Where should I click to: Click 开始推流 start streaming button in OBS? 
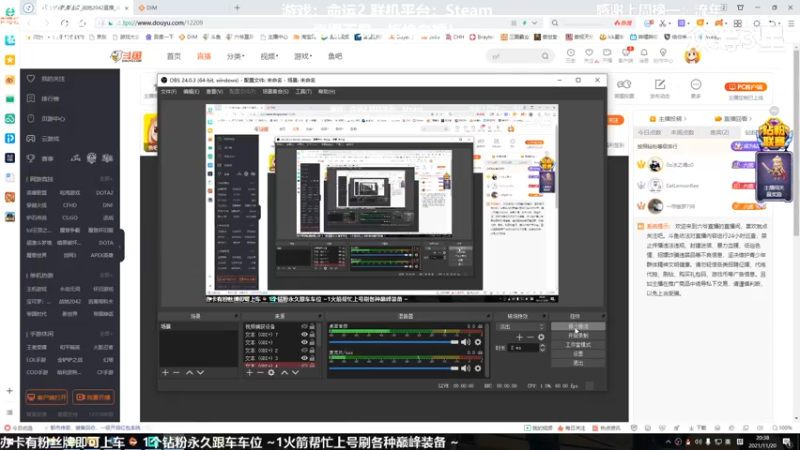point(578,327)
